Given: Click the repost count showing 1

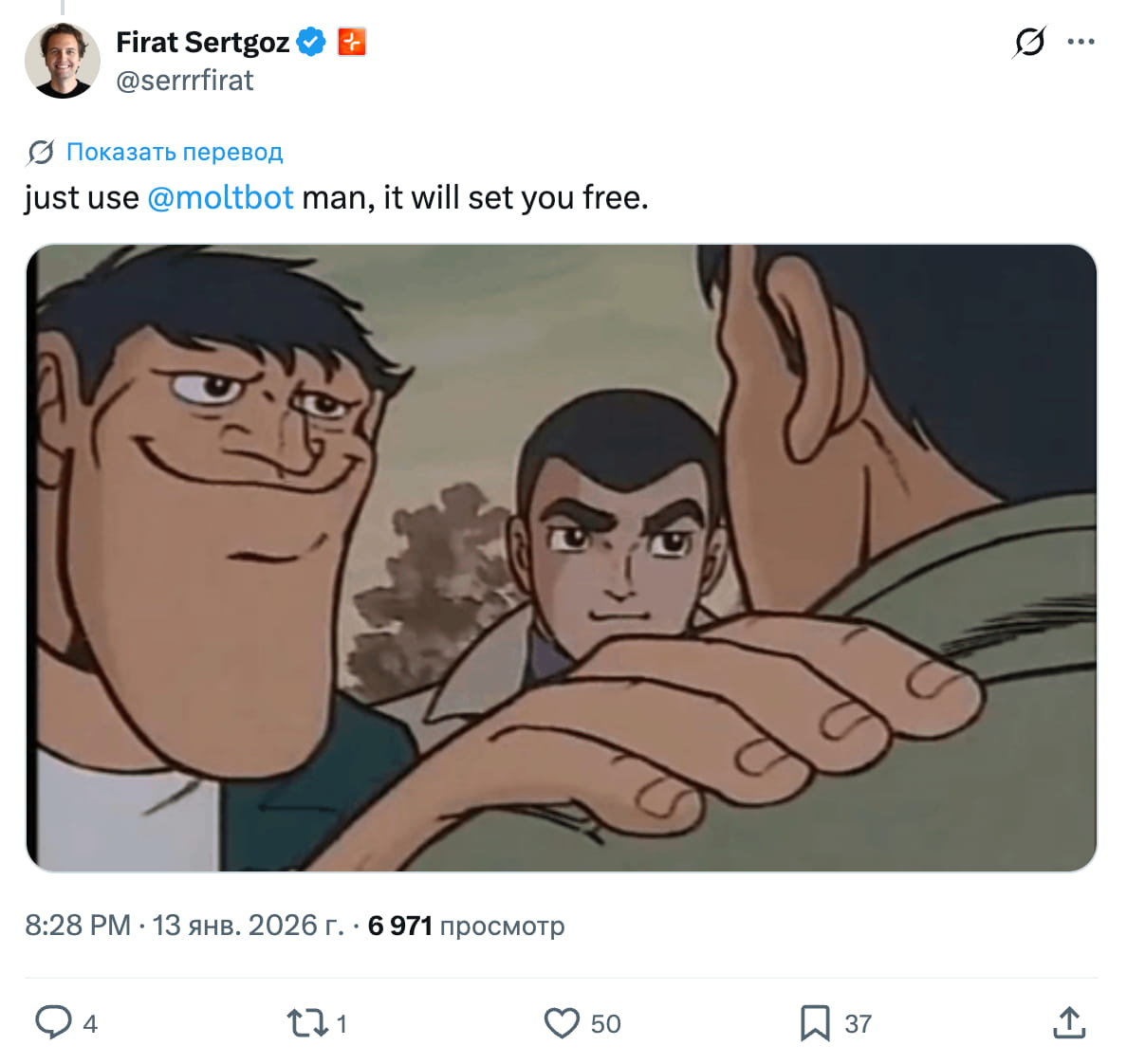Looking at the screenshot, I should click(x=340, y=1024).
